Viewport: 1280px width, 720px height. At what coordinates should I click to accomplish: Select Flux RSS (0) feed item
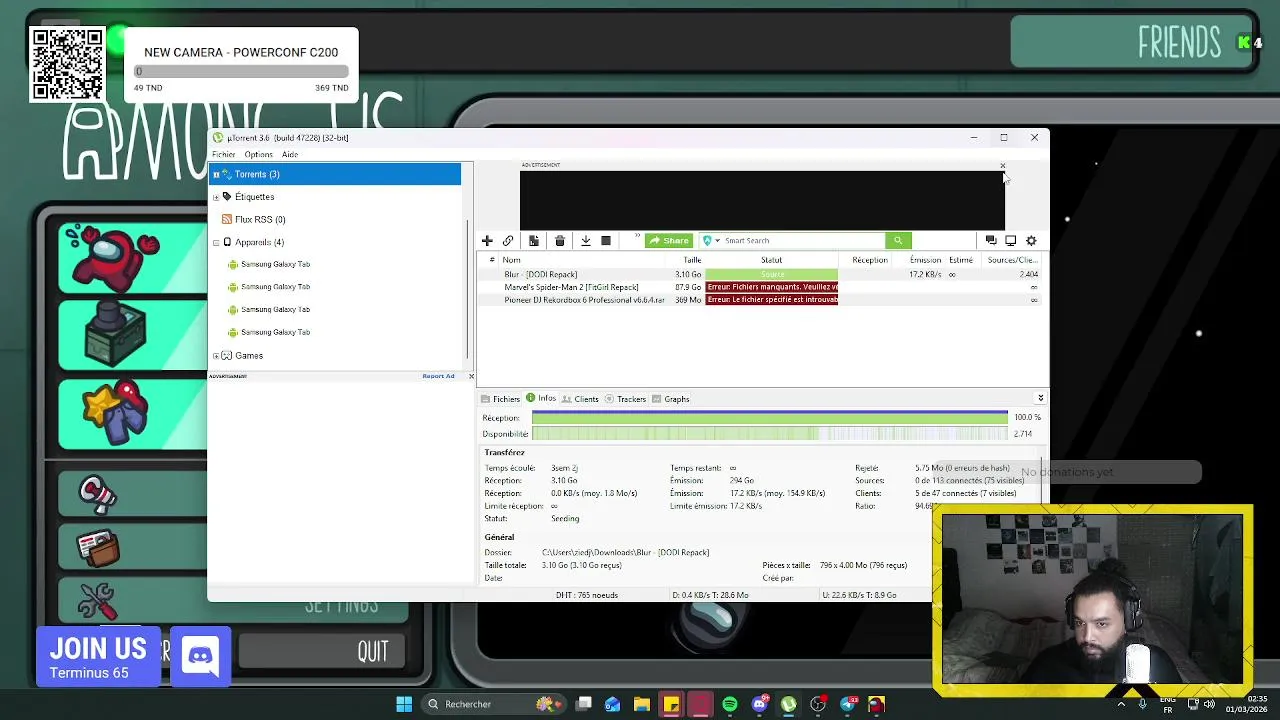260,219
